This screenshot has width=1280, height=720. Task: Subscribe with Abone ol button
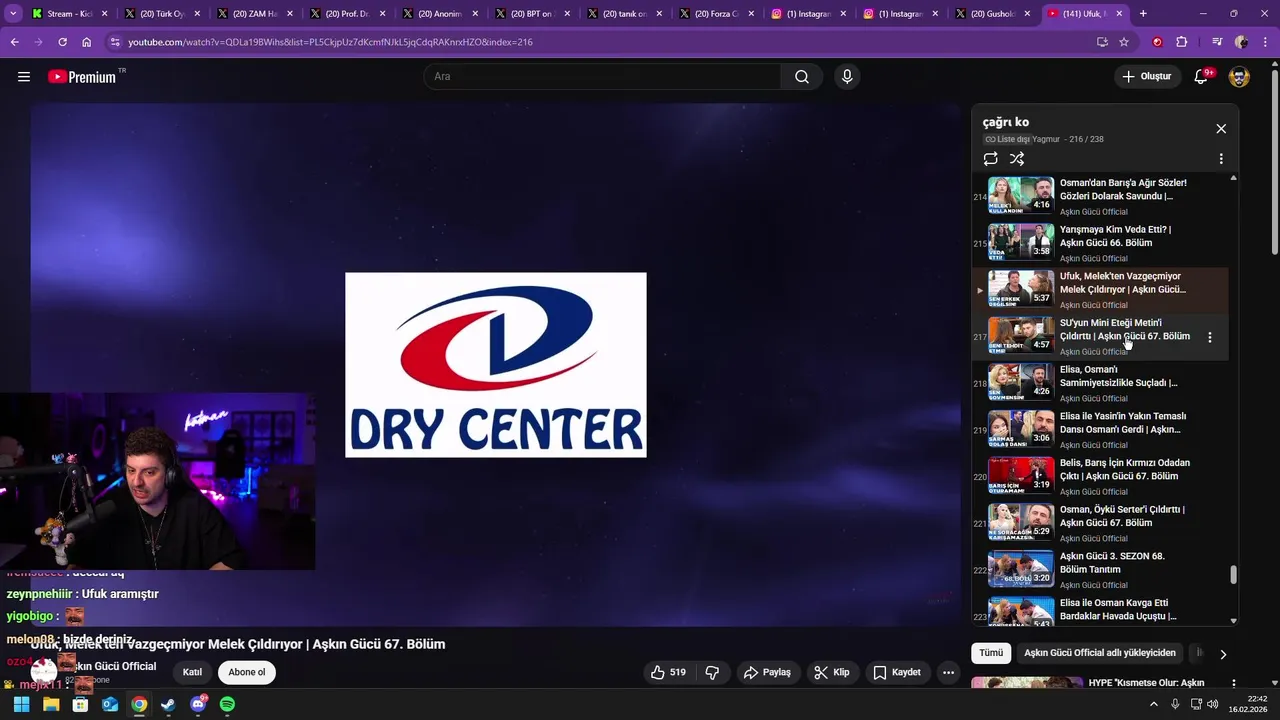(247, 672)
